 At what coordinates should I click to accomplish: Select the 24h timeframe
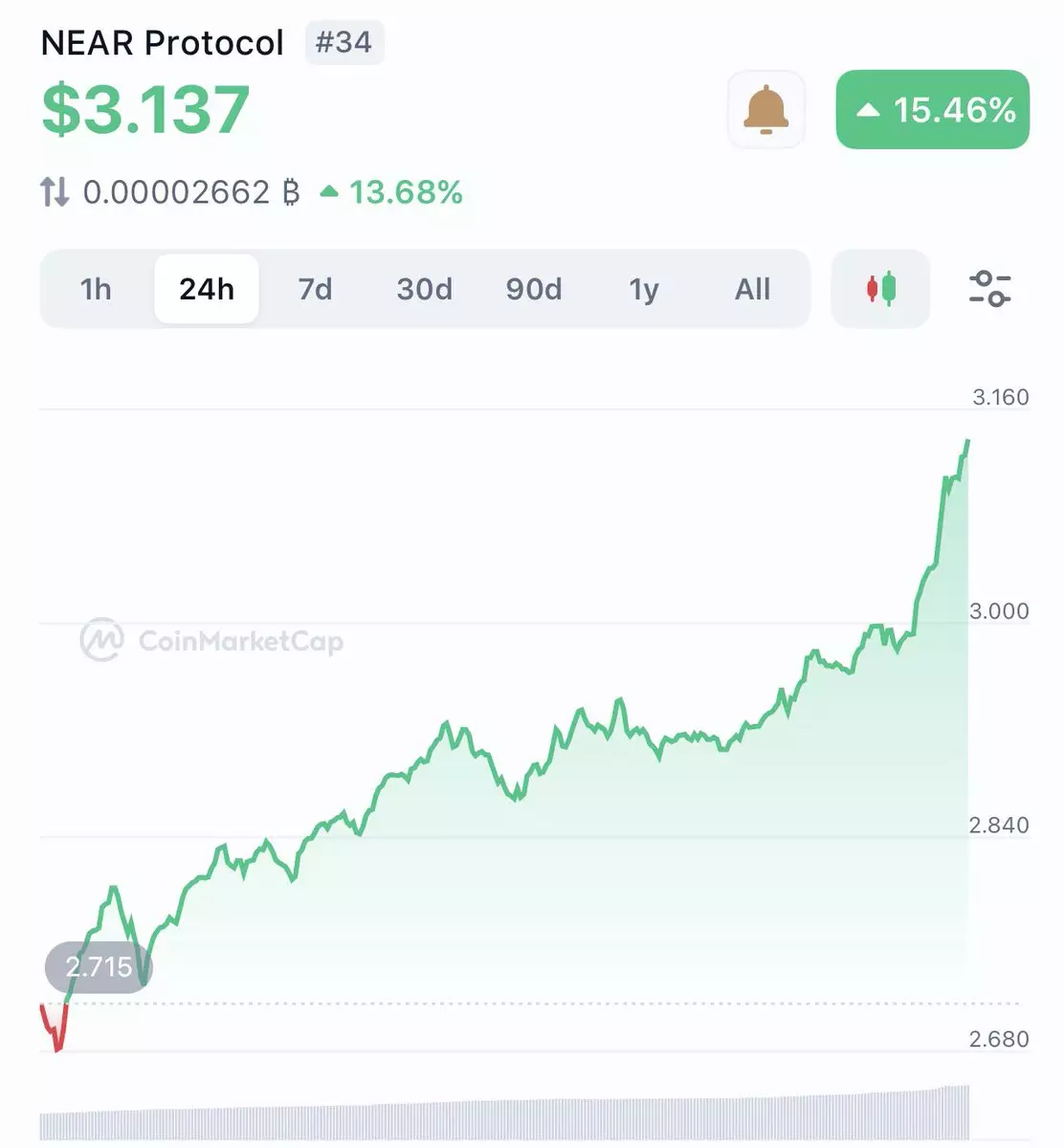pos(207,289)
